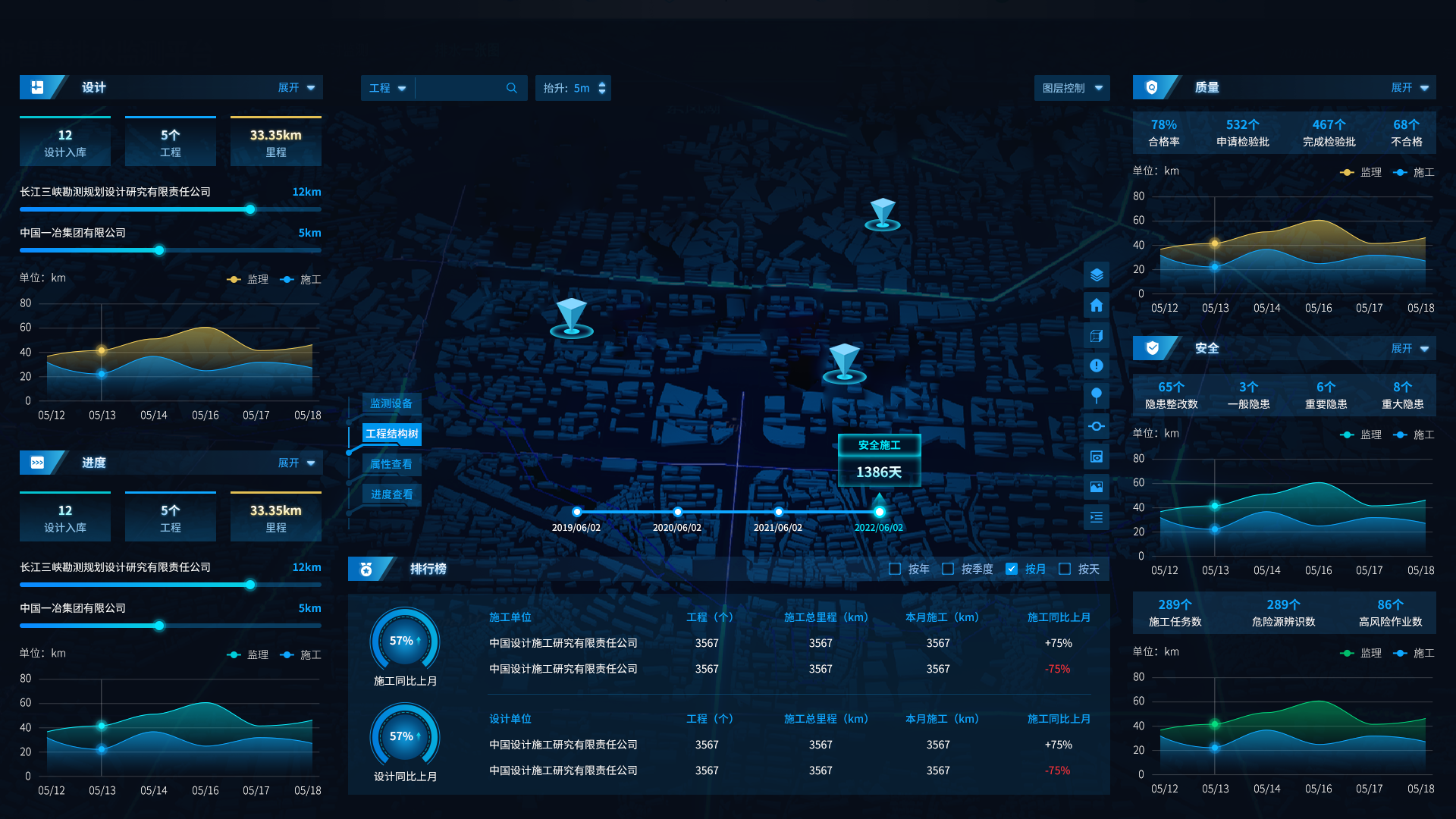The image size is (1456, 819).
Task: Uncheck the 按月 checkbox
Action: click(1012, 569)
